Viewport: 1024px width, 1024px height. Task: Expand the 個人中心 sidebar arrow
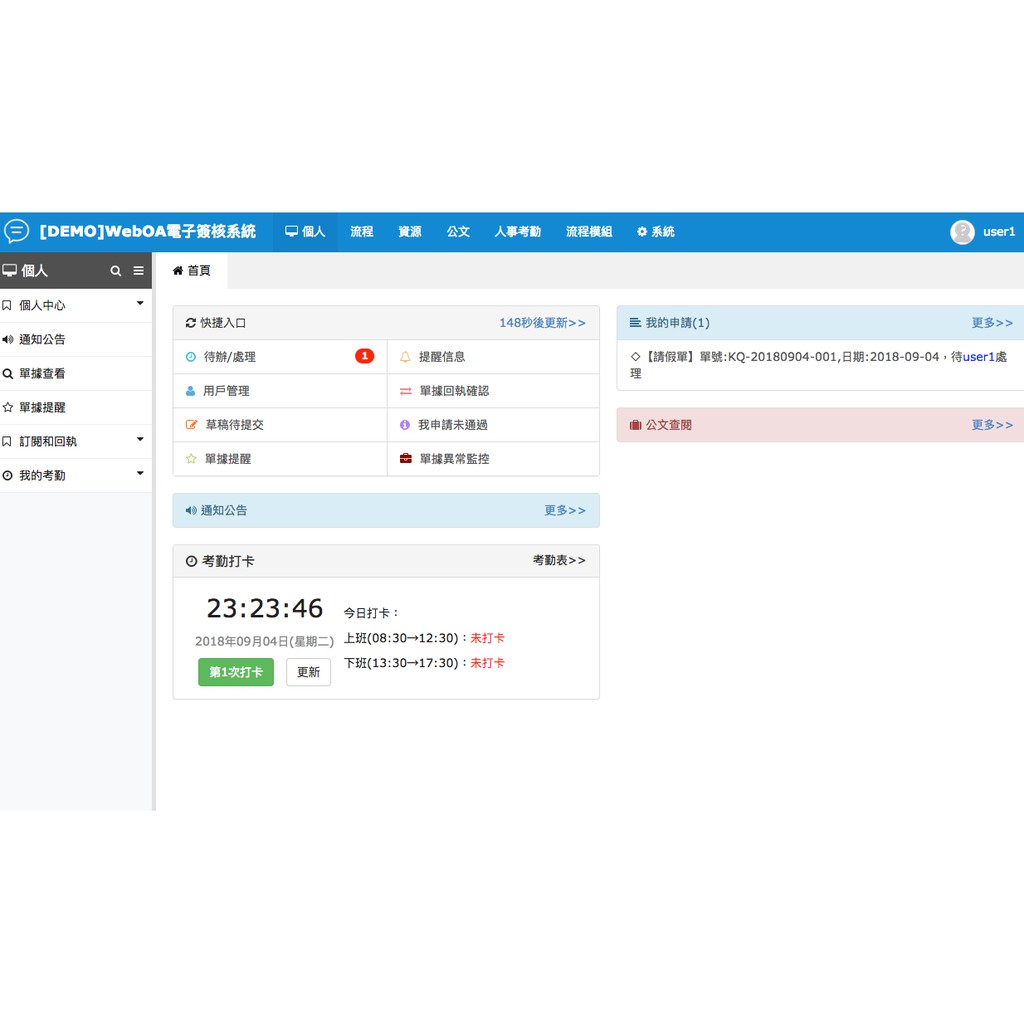point(140,303)
